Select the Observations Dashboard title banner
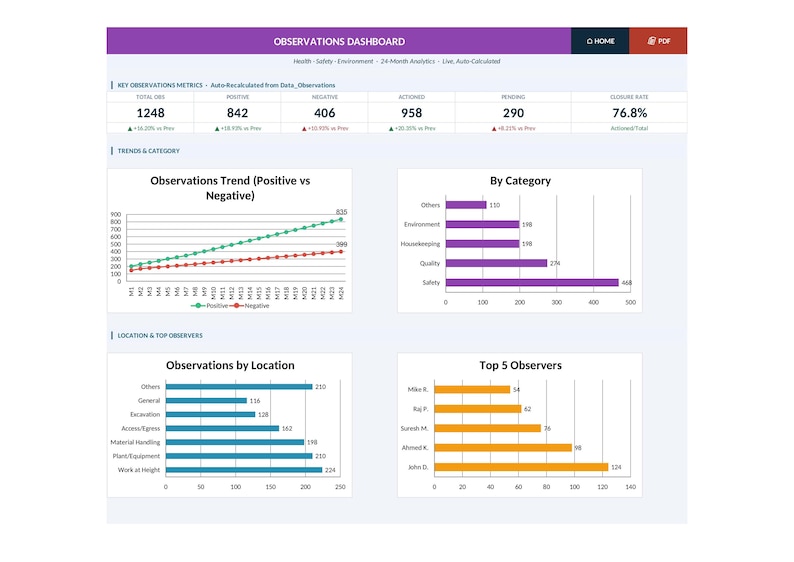This screenshot has height=562, width=794. [x=339, y=41]
